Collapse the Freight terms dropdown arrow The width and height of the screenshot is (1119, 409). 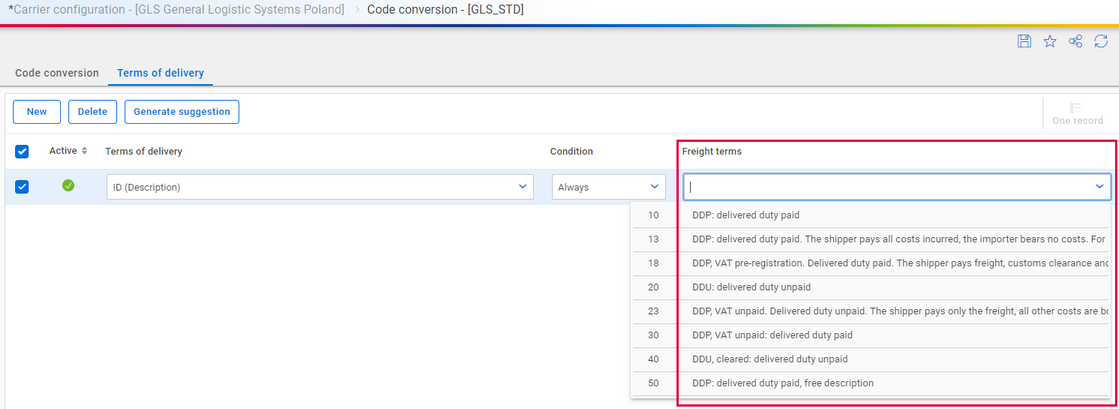1100,187
